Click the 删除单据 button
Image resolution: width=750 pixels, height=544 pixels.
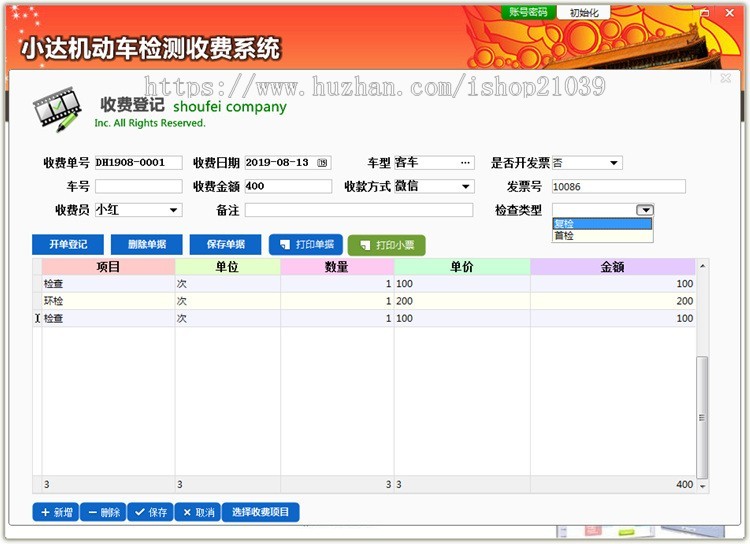click(147, 244)
